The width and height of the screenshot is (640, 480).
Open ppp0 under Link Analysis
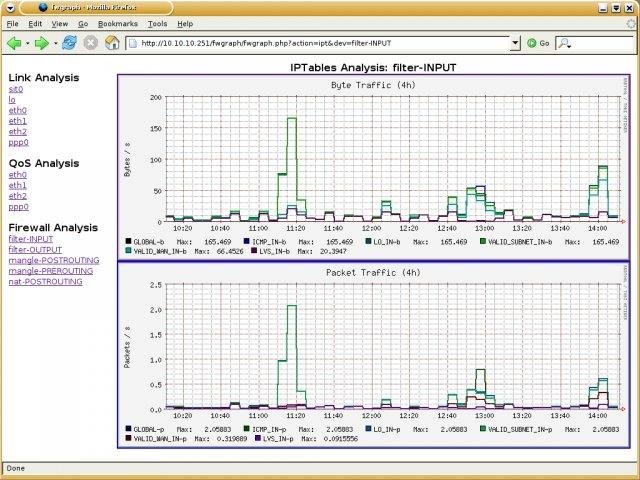[19, 142]
